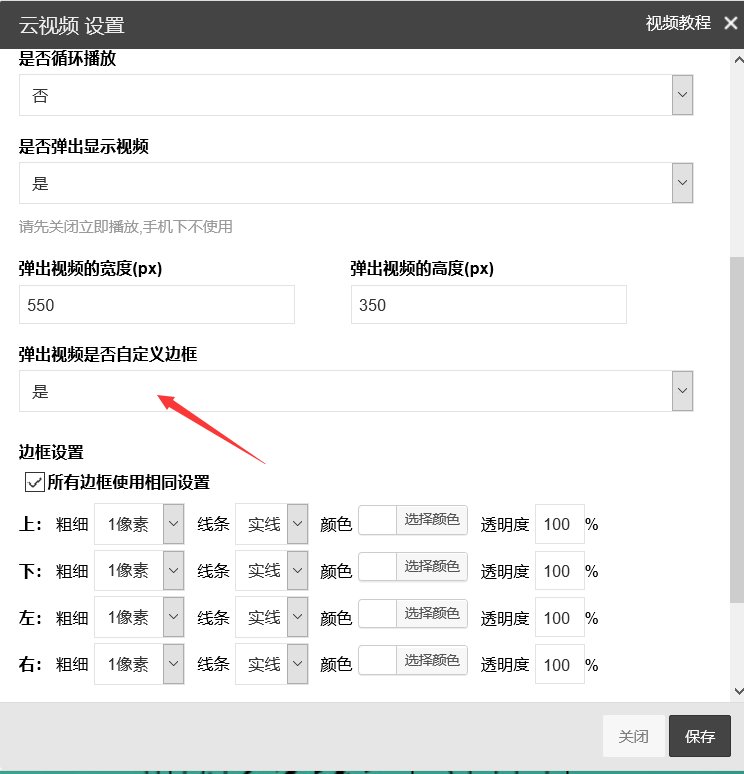This screenshot has width=744, height=774.
Task: Click the 右 border color swatch
Action: point(378,660)
